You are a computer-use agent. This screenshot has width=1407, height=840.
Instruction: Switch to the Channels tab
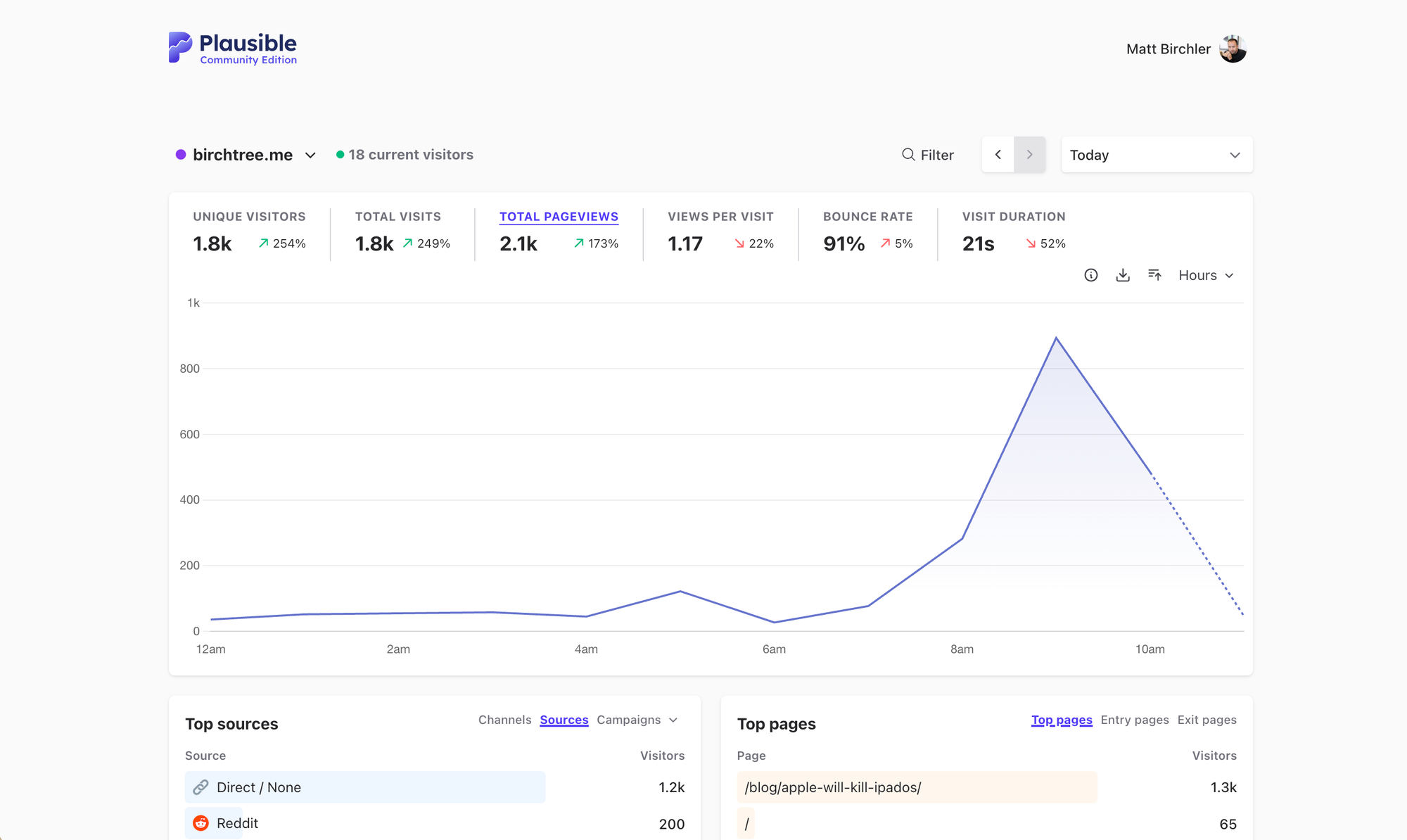tap(504, 720)
